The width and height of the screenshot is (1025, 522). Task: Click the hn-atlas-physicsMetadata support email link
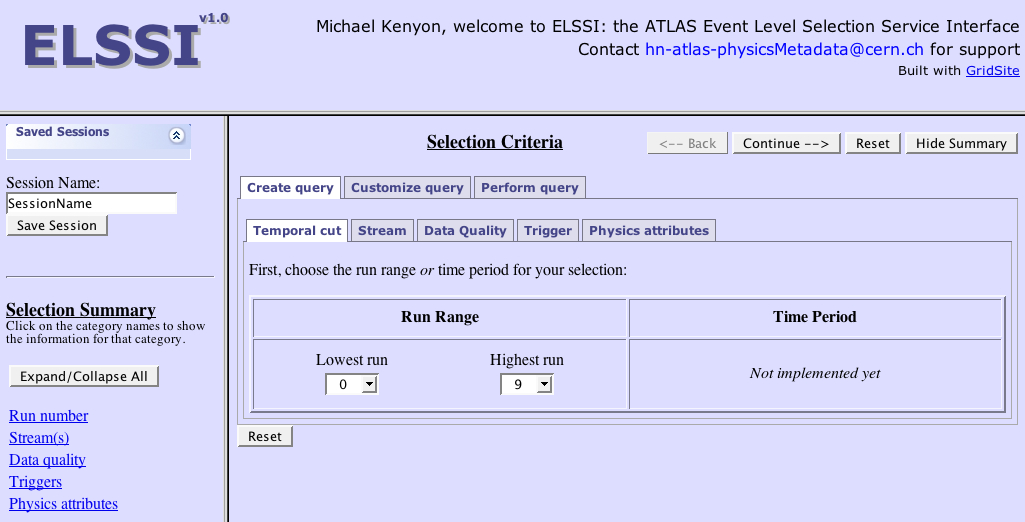coord(785,49)
